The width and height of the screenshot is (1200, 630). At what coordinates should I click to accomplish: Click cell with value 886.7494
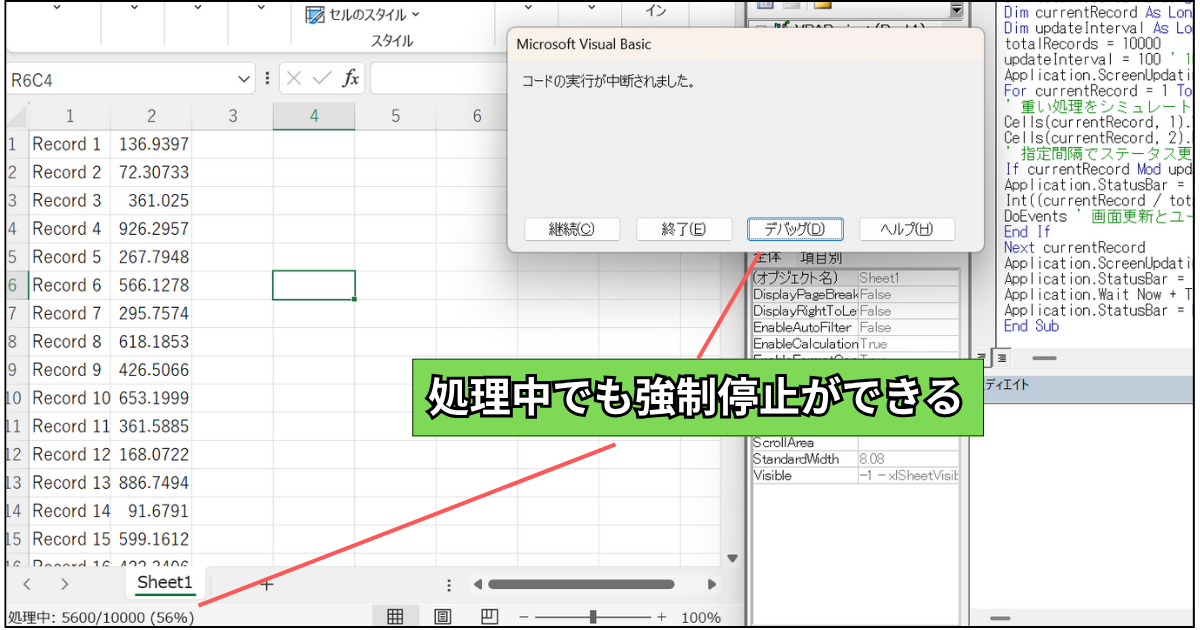coord(153,482)
